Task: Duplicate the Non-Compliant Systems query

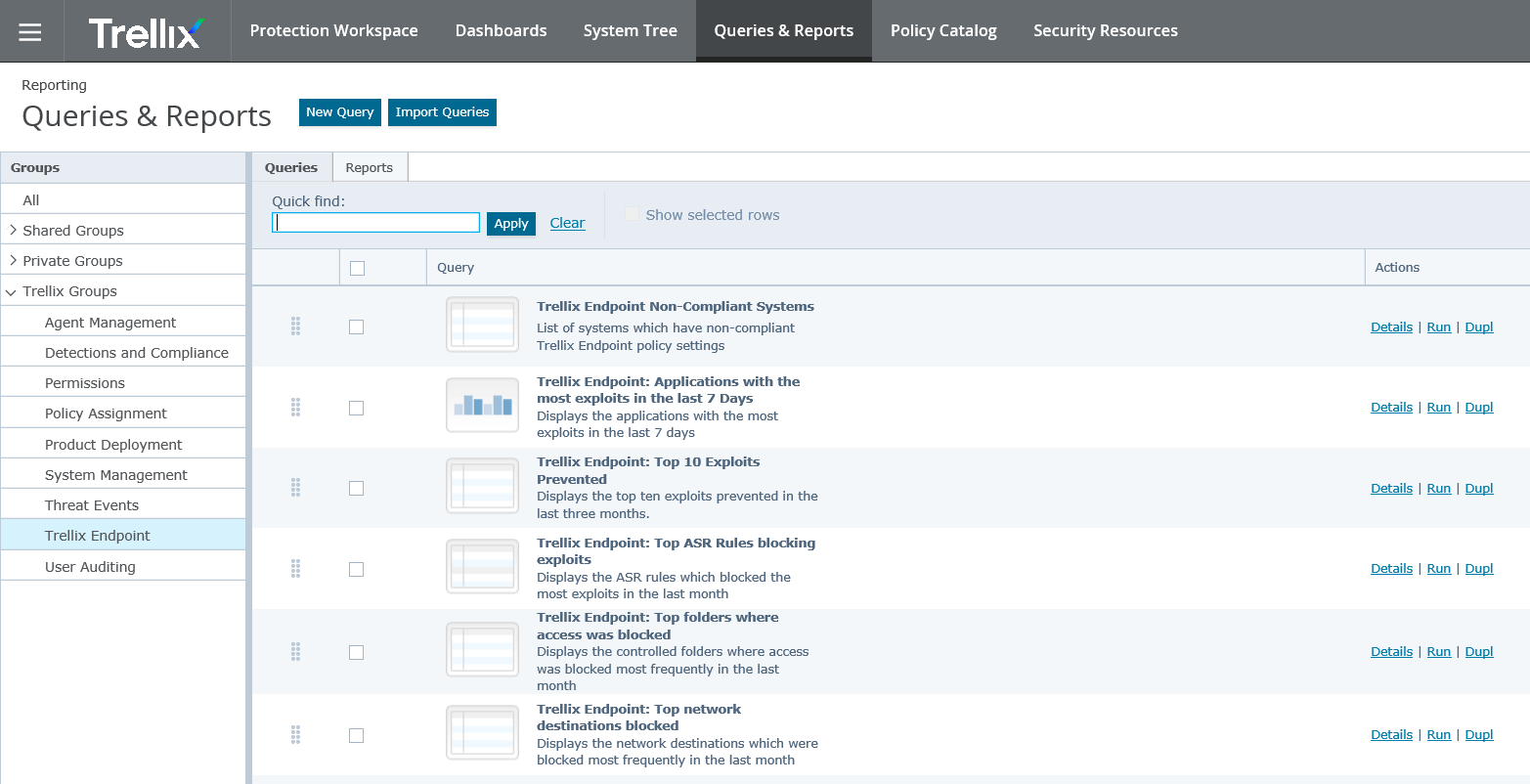Action: click(1479, 327)
